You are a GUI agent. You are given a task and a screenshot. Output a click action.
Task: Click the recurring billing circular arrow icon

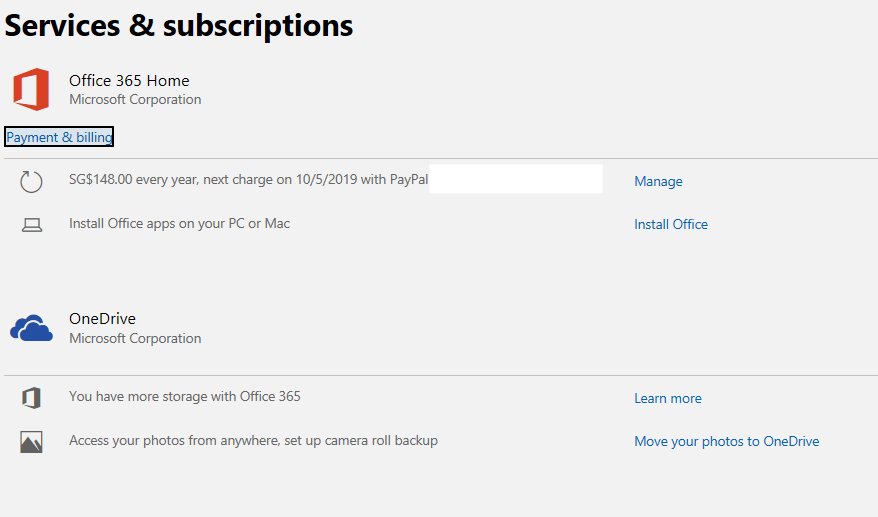[31, 181]
